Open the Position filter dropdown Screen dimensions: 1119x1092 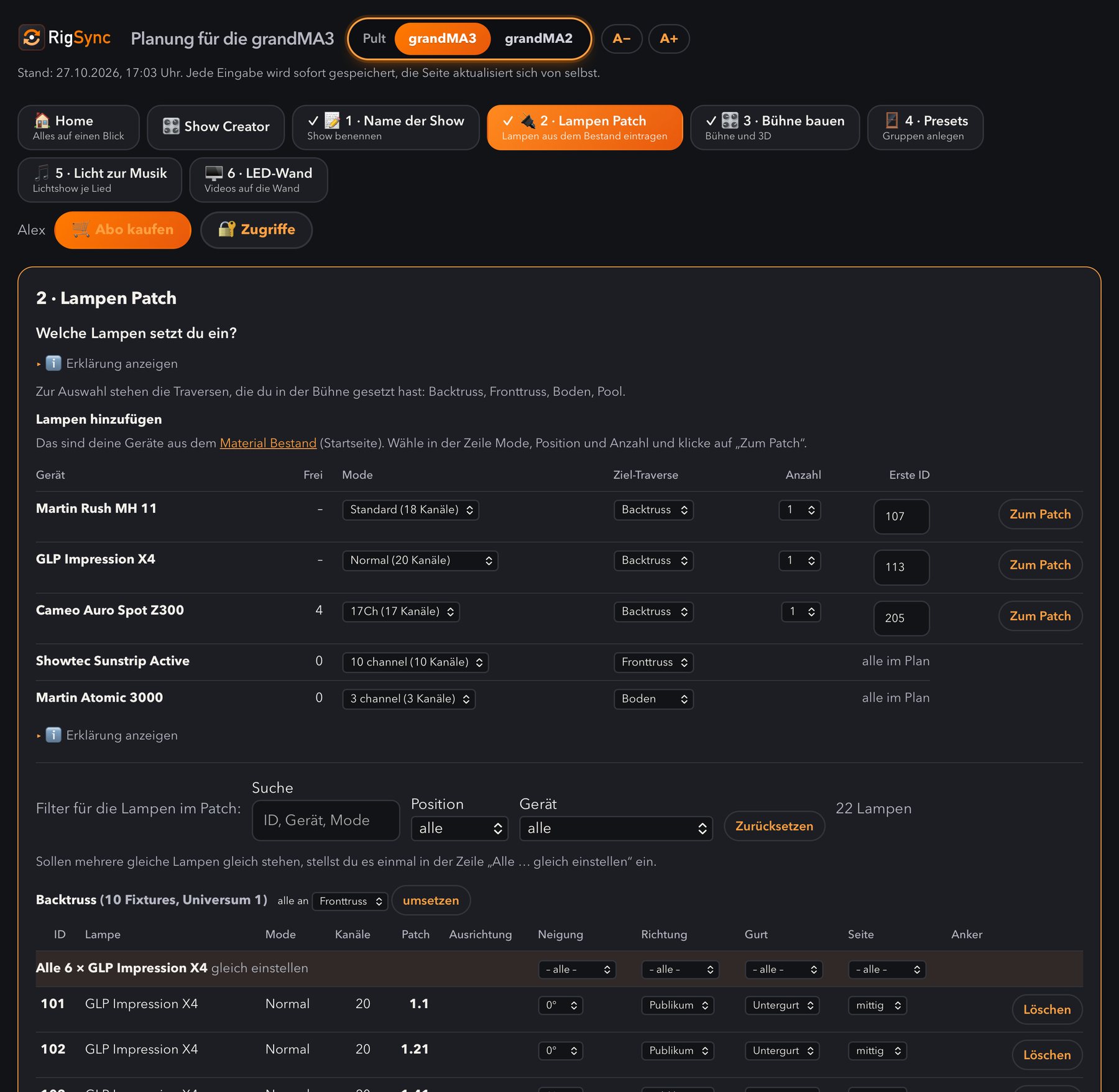459,828
